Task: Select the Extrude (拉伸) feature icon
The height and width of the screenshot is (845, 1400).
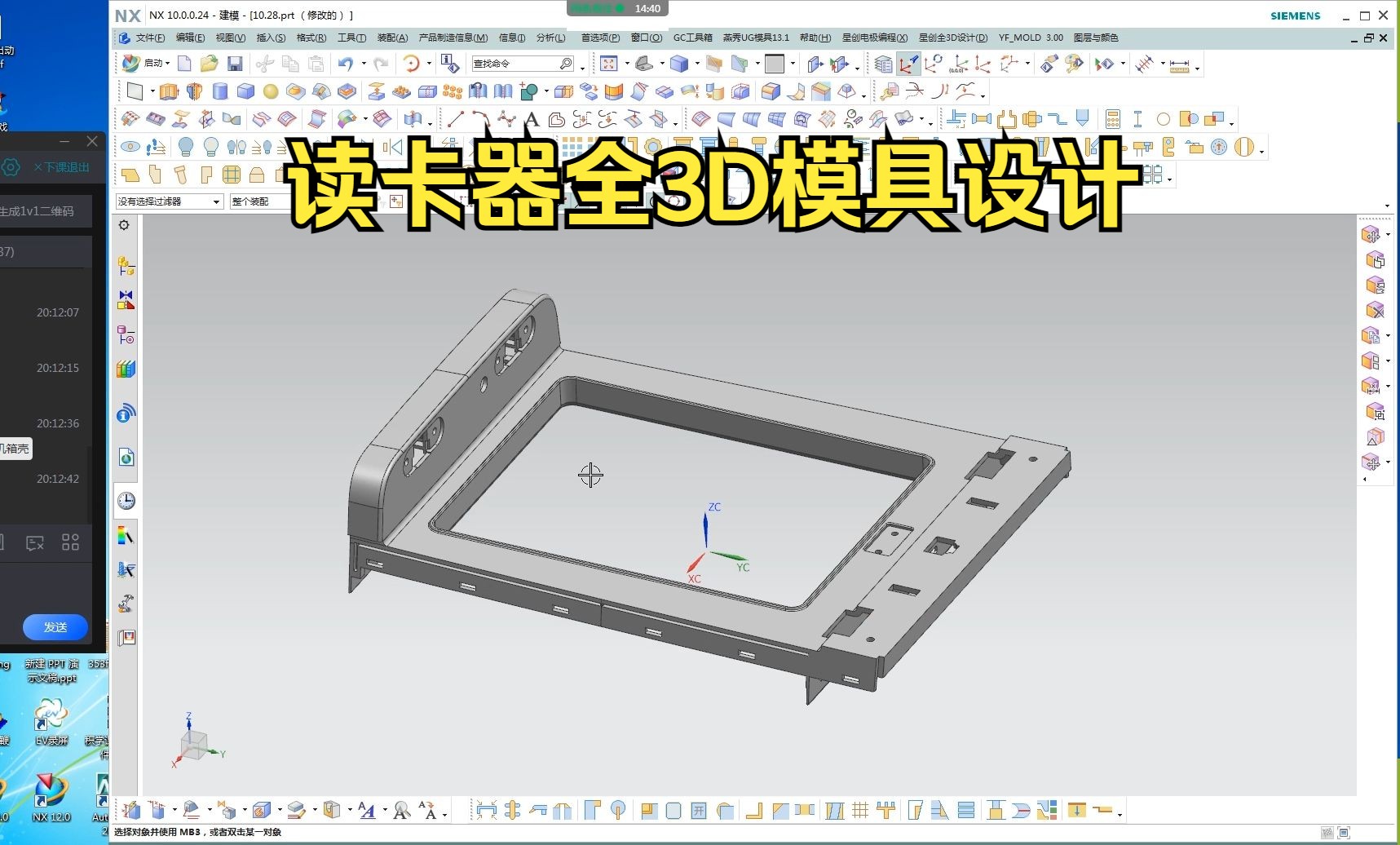Action: point(169,91)
